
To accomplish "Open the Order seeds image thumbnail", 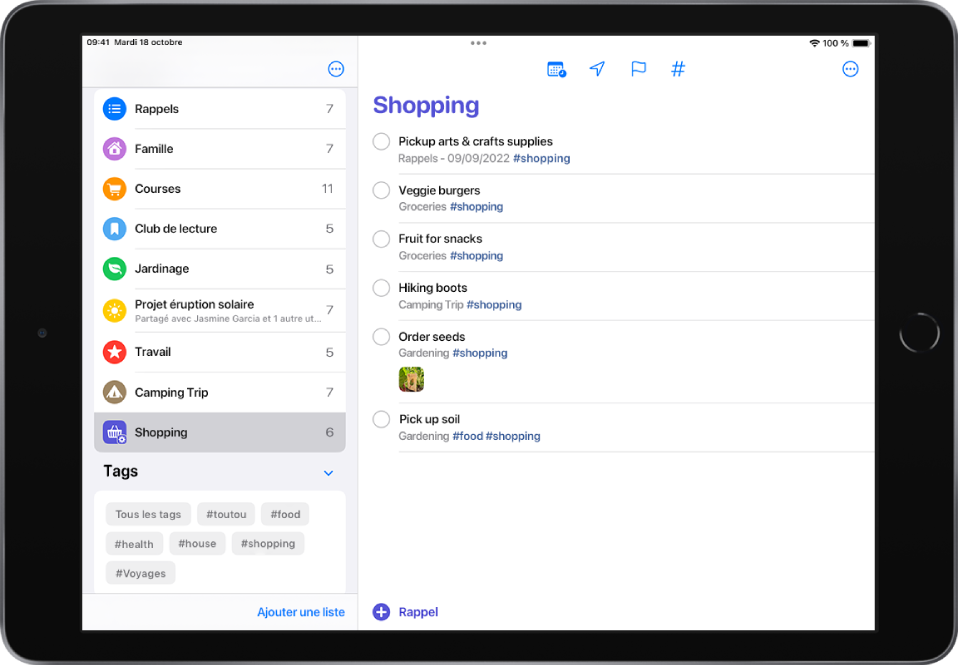I will point(411,379).
